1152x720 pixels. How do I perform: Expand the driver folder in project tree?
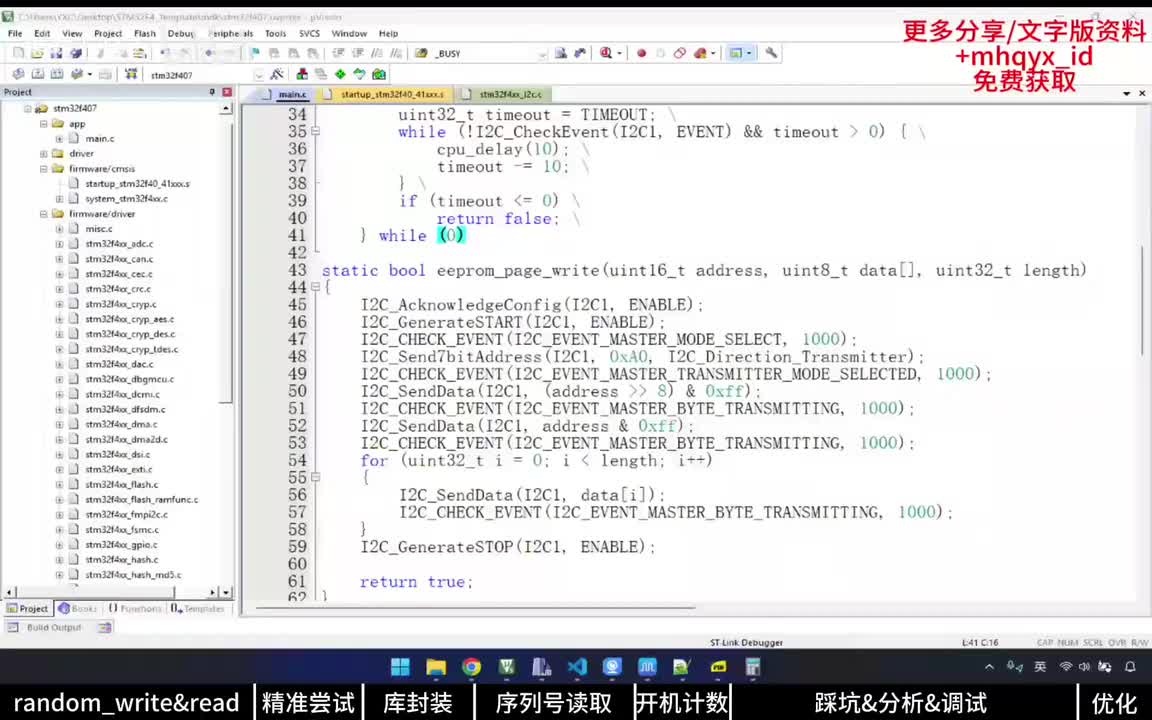click(44, 154)
